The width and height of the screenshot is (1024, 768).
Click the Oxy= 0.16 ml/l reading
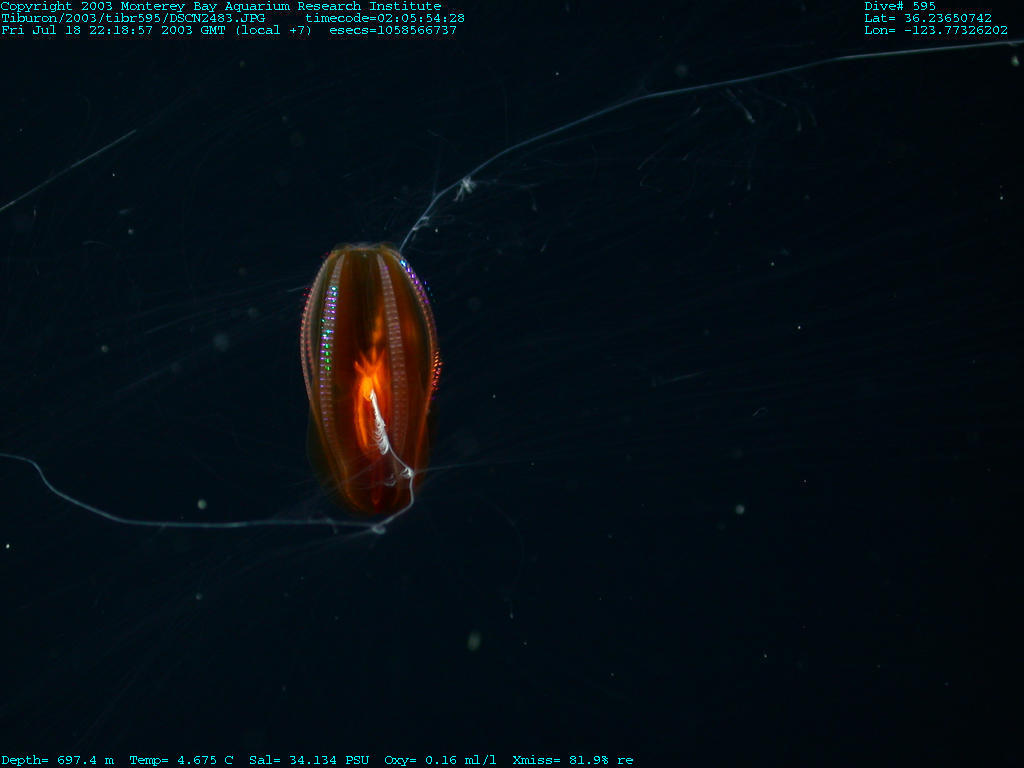[439, 760]
